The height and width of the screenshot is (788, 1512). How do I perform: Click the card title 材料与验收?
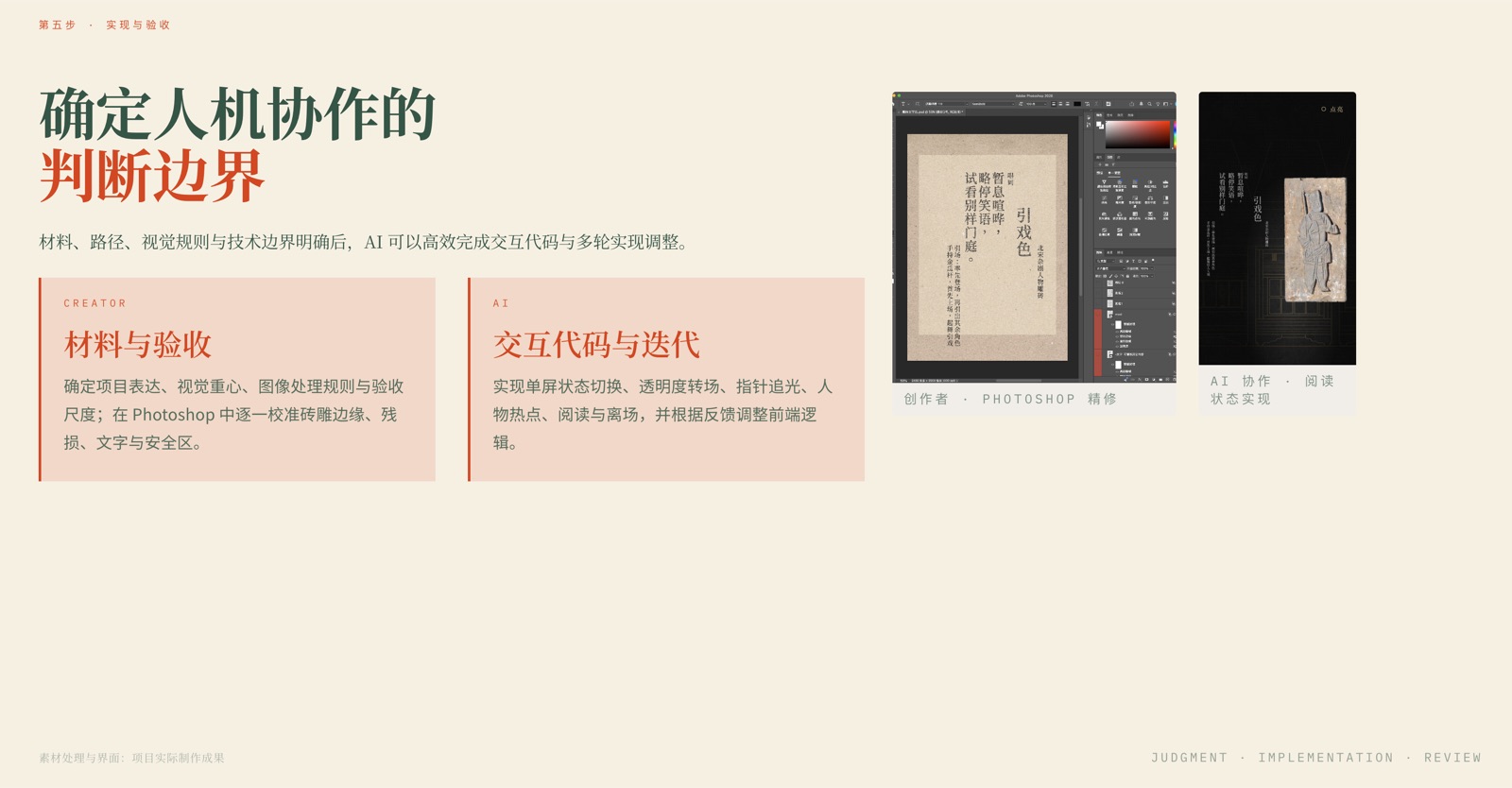pos(138,345)
